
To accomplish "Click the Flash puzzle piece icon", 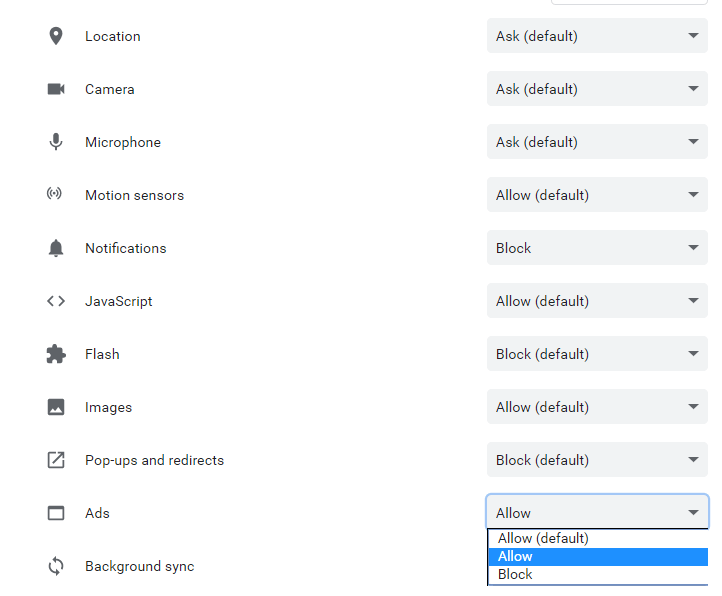I will (x=56, y=354).
